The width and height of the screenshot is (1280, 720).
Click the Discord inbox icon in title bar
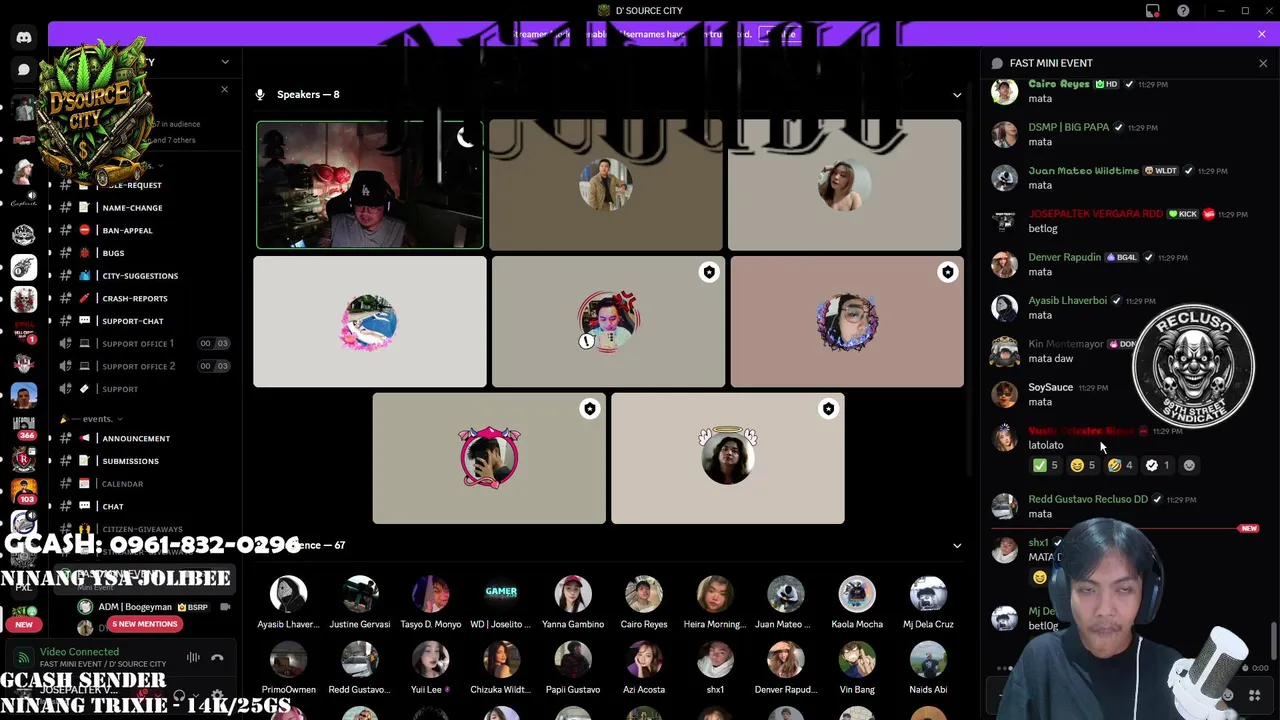tap(1153, 11)
